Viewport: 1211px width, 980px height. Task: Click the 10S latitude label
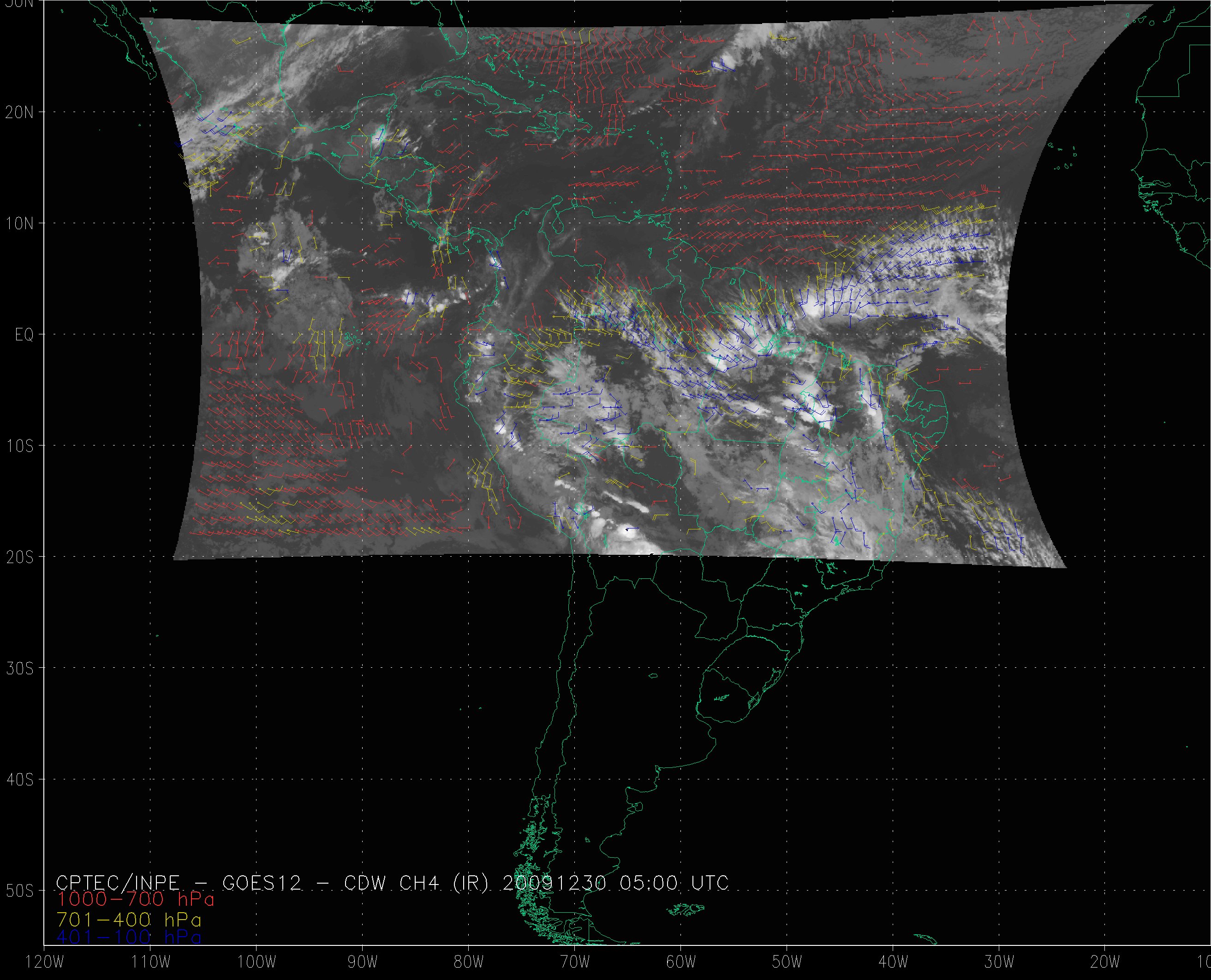click(20, 446)
